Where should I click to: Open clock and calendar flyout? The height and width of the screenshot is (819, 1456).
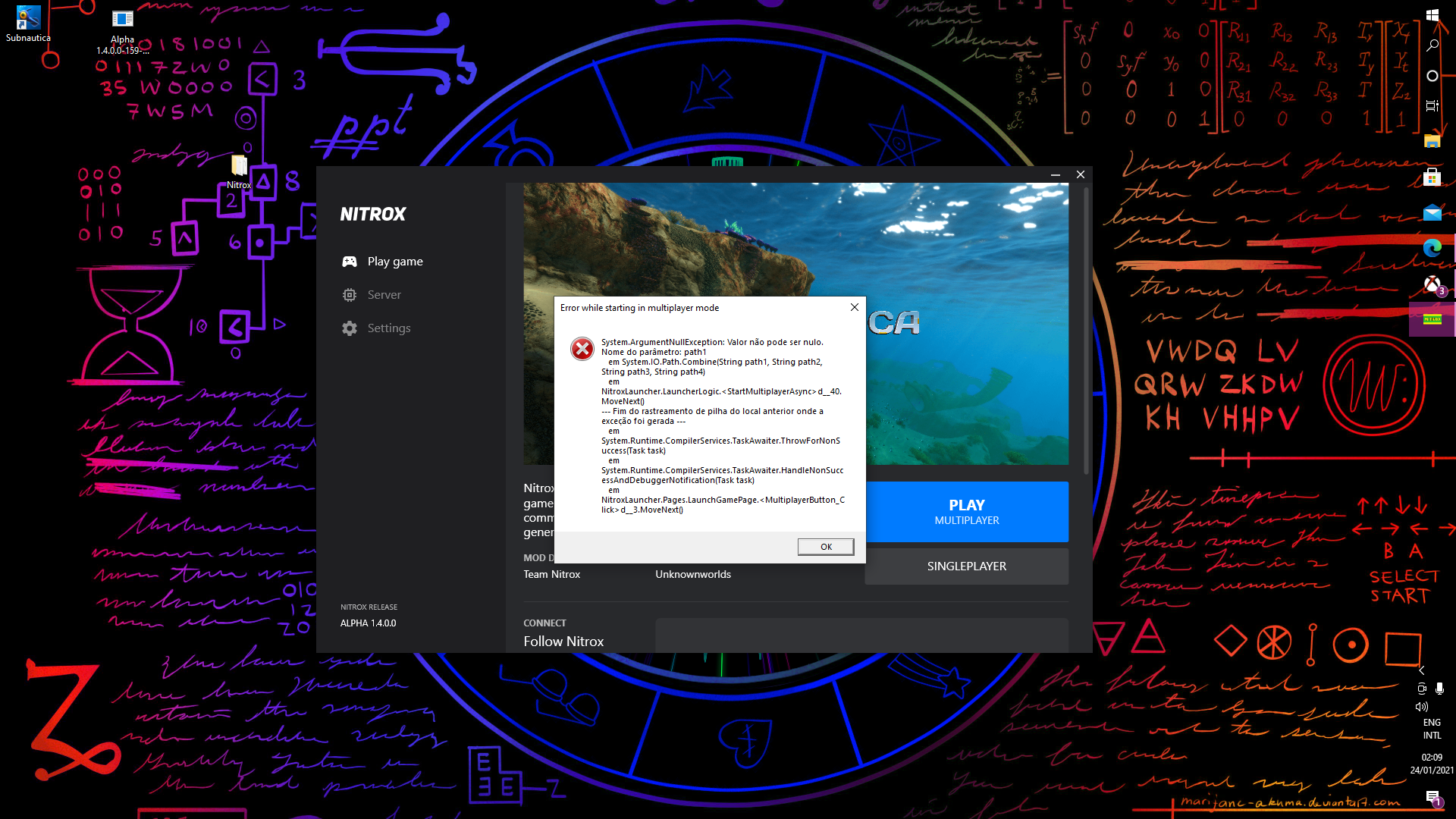click(x=1432, y=764)
